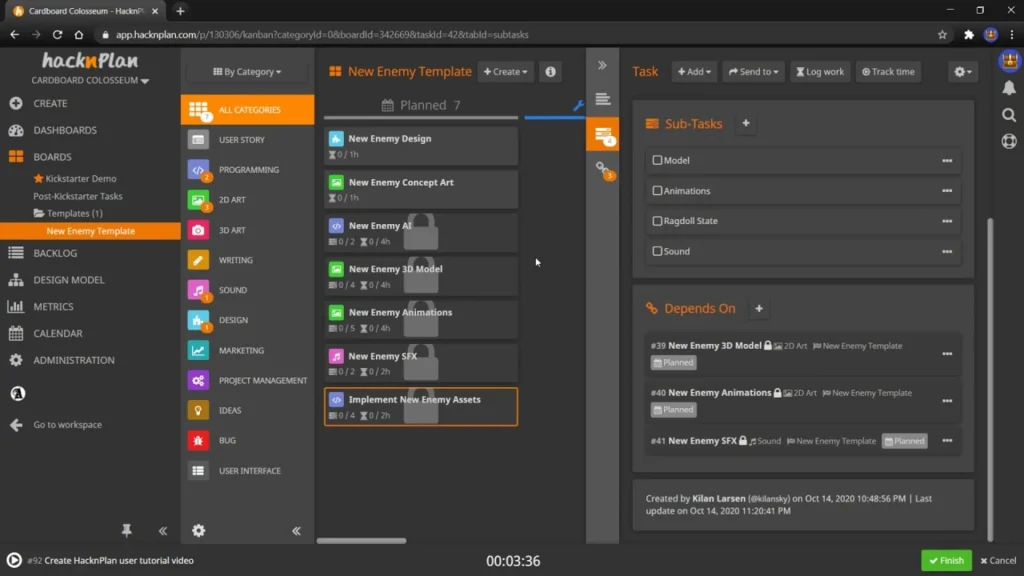The height and width of the screenshot is (576, 1024).
Task: Expand the Send to dropdown
Action: 754,72
